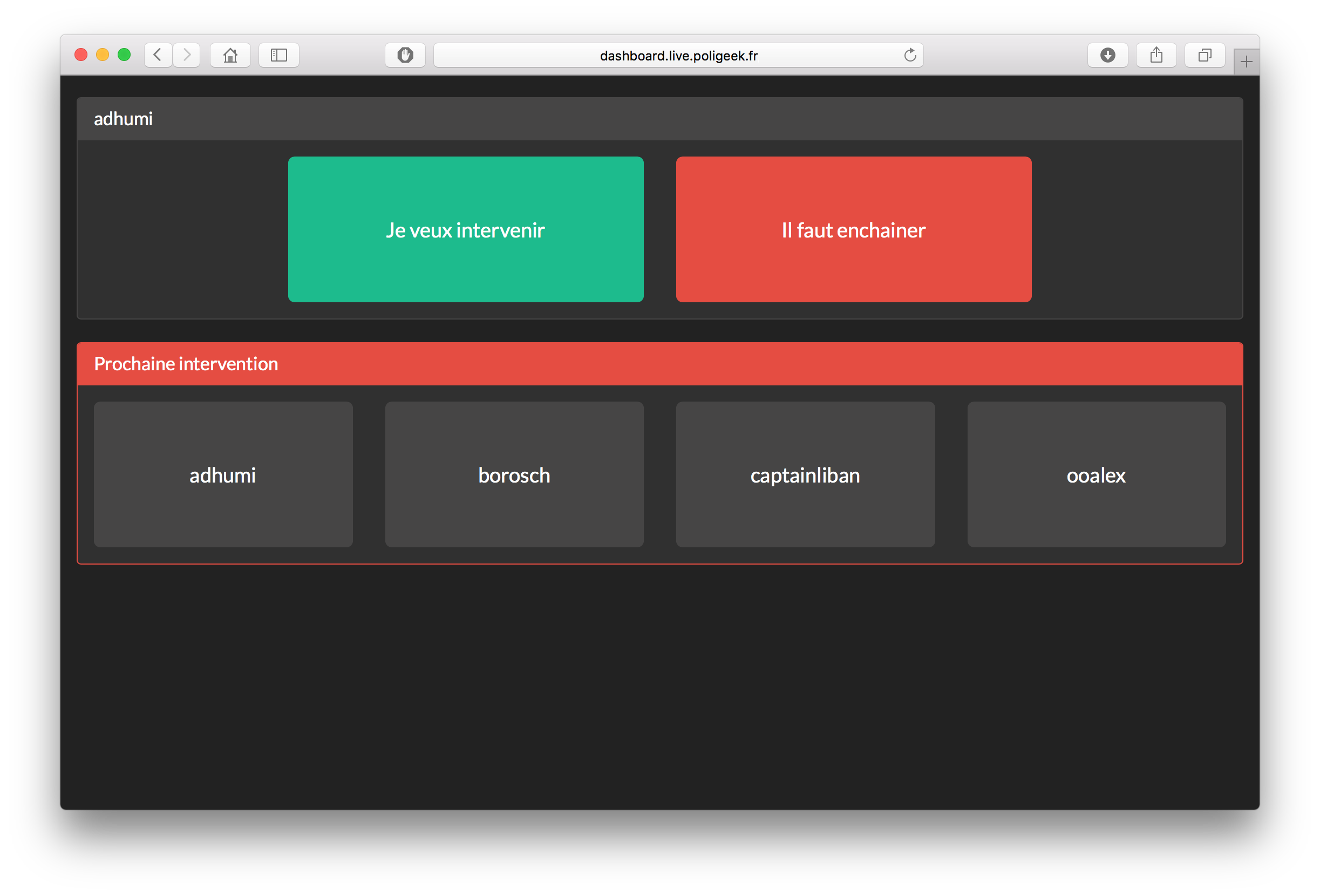Go back with Safari's back arrow
This screenshot has width=1320, height=896.
(158, 55)
